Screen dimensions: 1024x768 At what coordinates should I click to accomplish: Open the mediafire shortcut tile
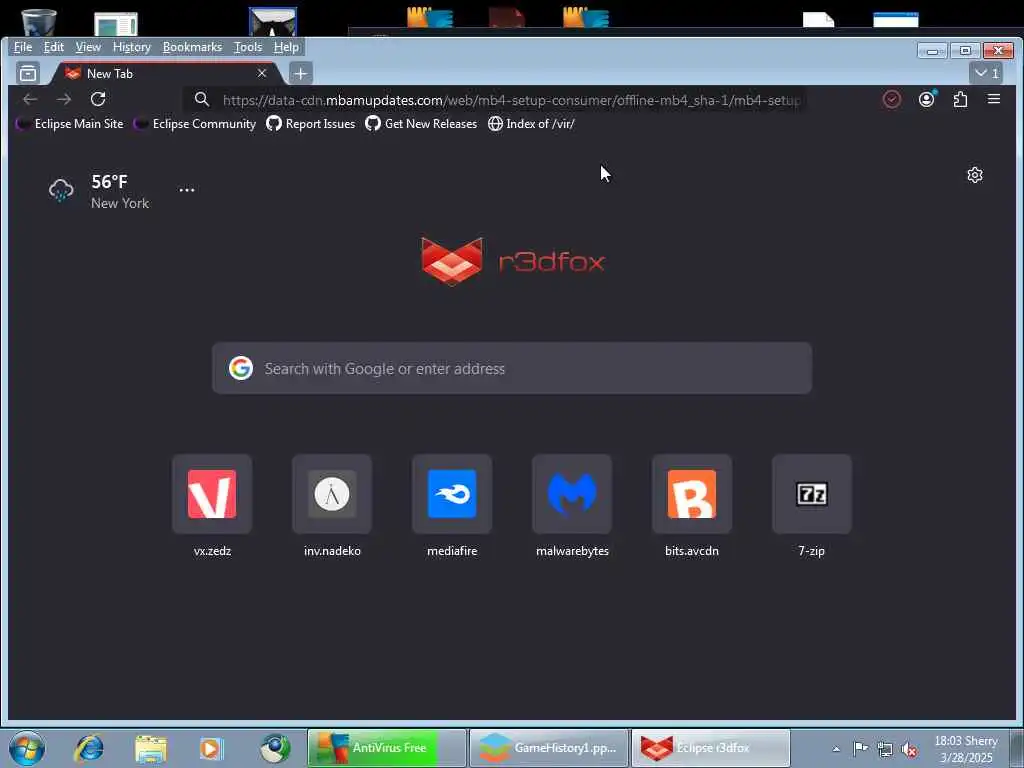tap(452, 494)
